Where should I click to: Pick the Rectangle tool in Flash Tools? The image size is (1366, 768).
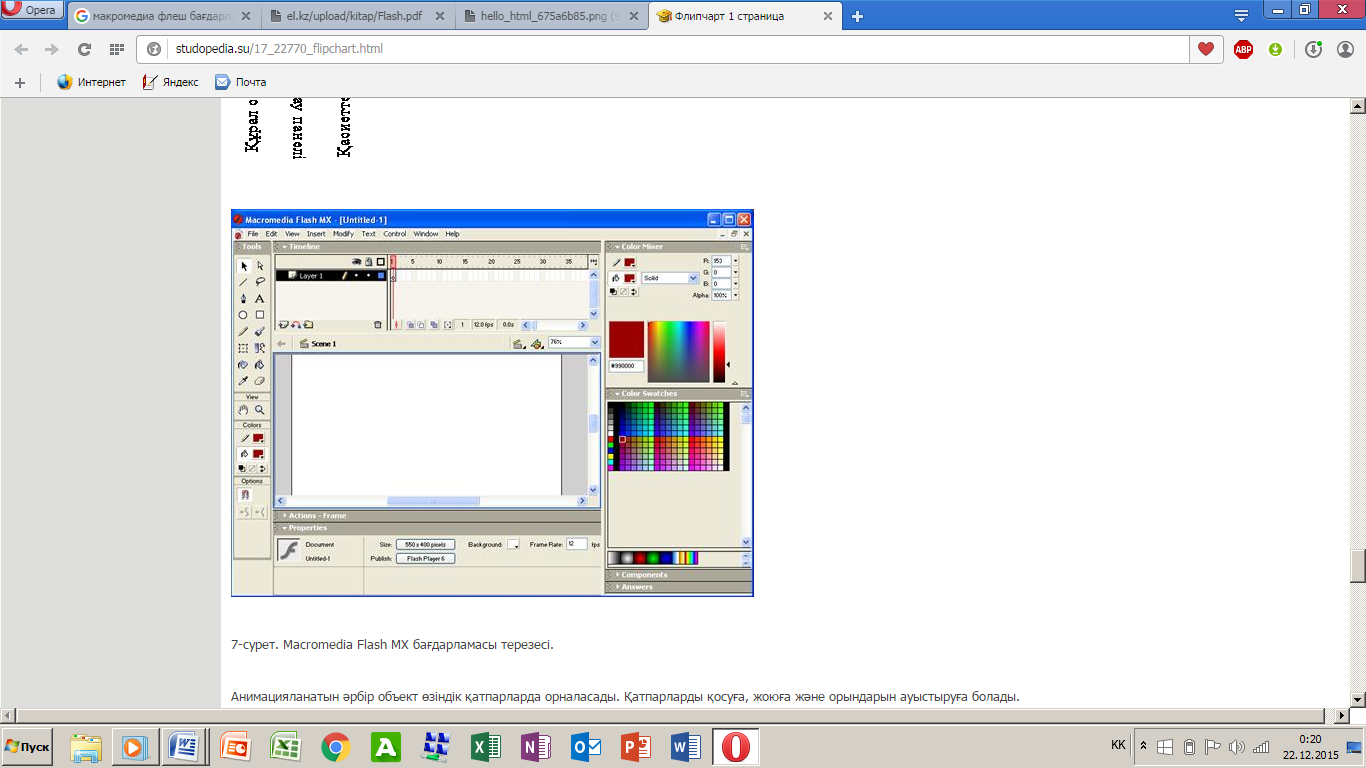point(260,315)
